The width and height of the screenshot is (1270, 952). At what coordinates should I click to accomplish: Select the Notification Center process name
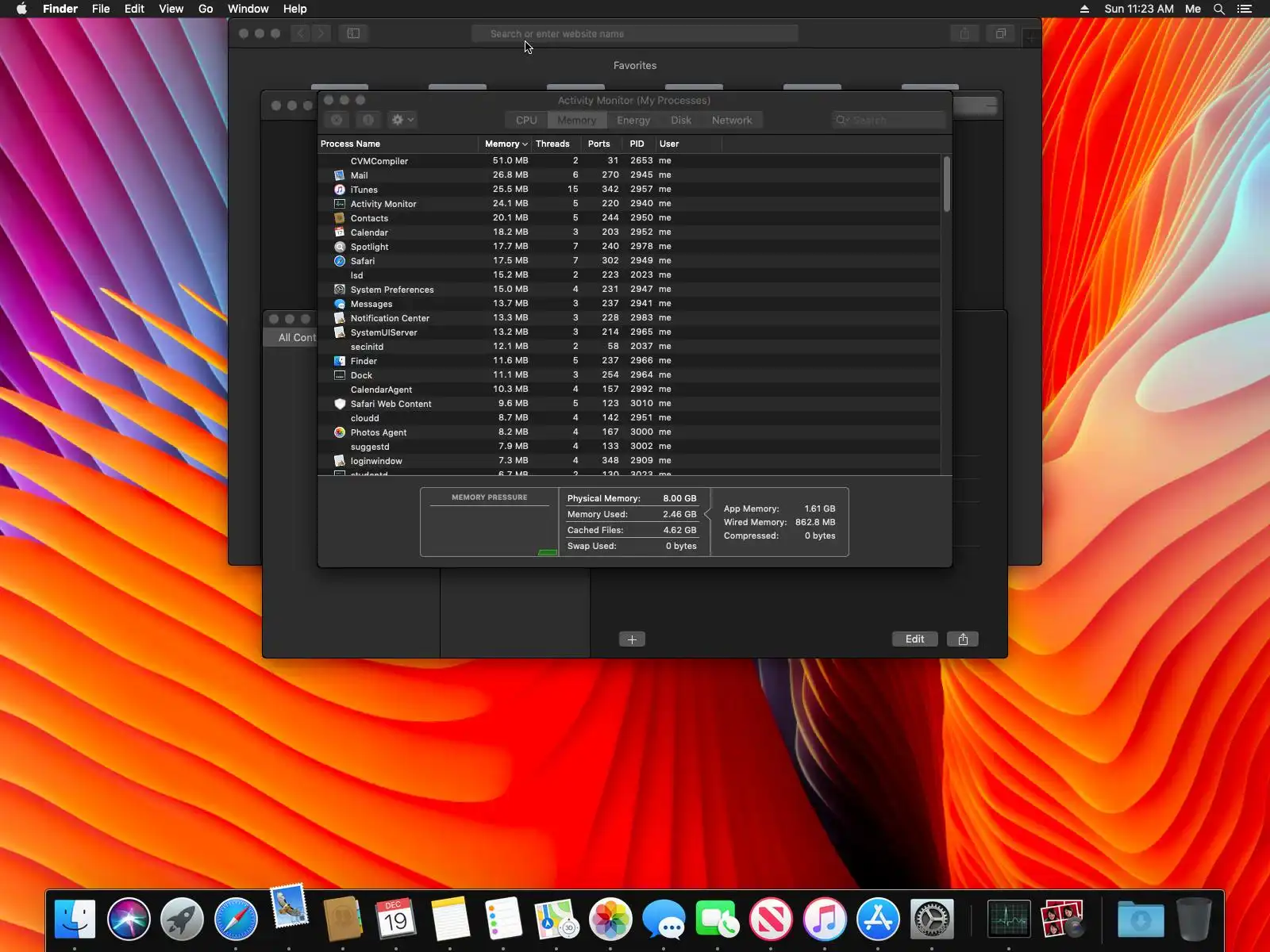[x=390, y=318]
